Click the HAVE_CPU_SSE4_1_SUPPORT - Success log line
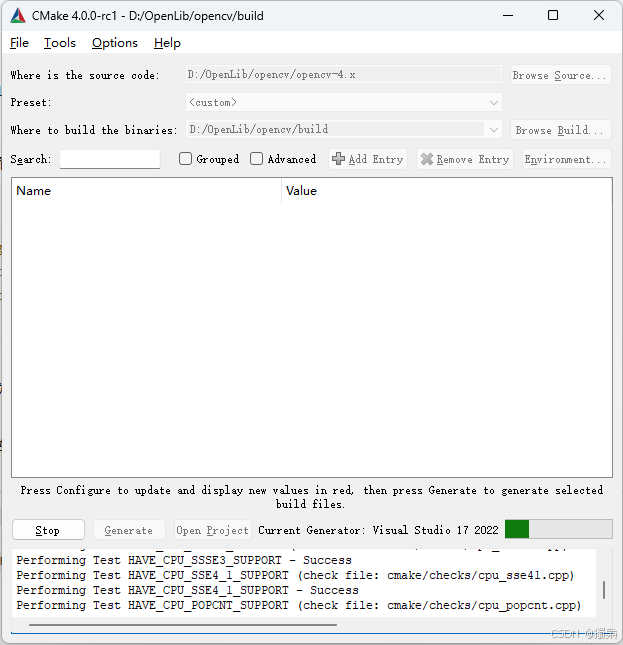 (x=187, y=590)
